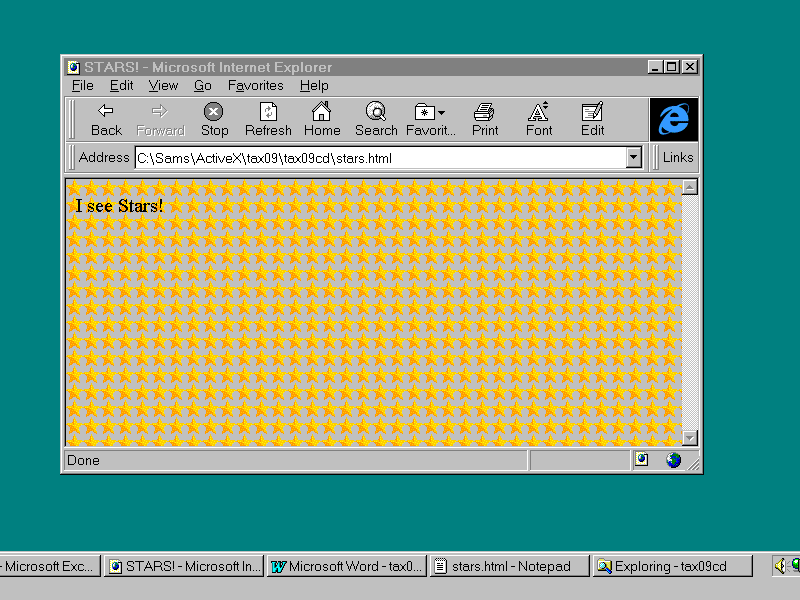Open the File menu
The height and width of the screenshot is (600, 800).
tap(83, 86)
